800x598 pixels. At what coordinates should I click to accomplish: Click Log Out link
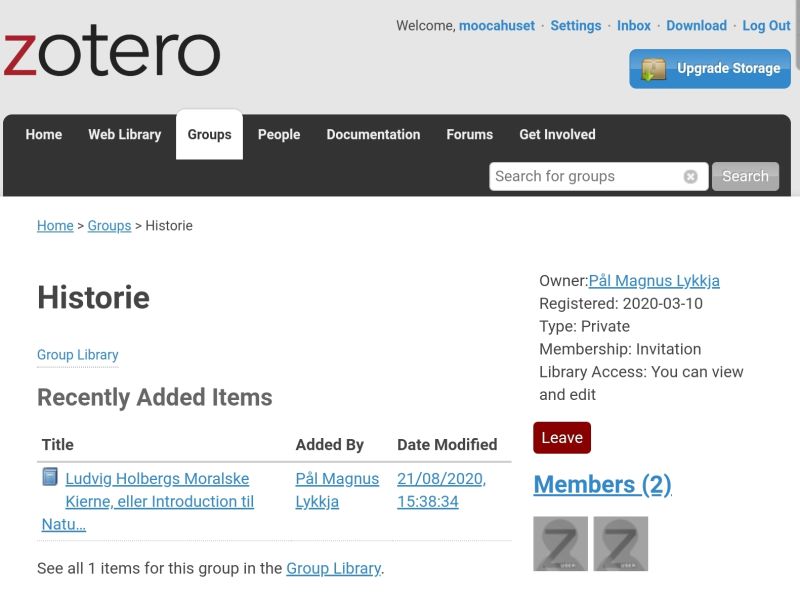[766, 26]
